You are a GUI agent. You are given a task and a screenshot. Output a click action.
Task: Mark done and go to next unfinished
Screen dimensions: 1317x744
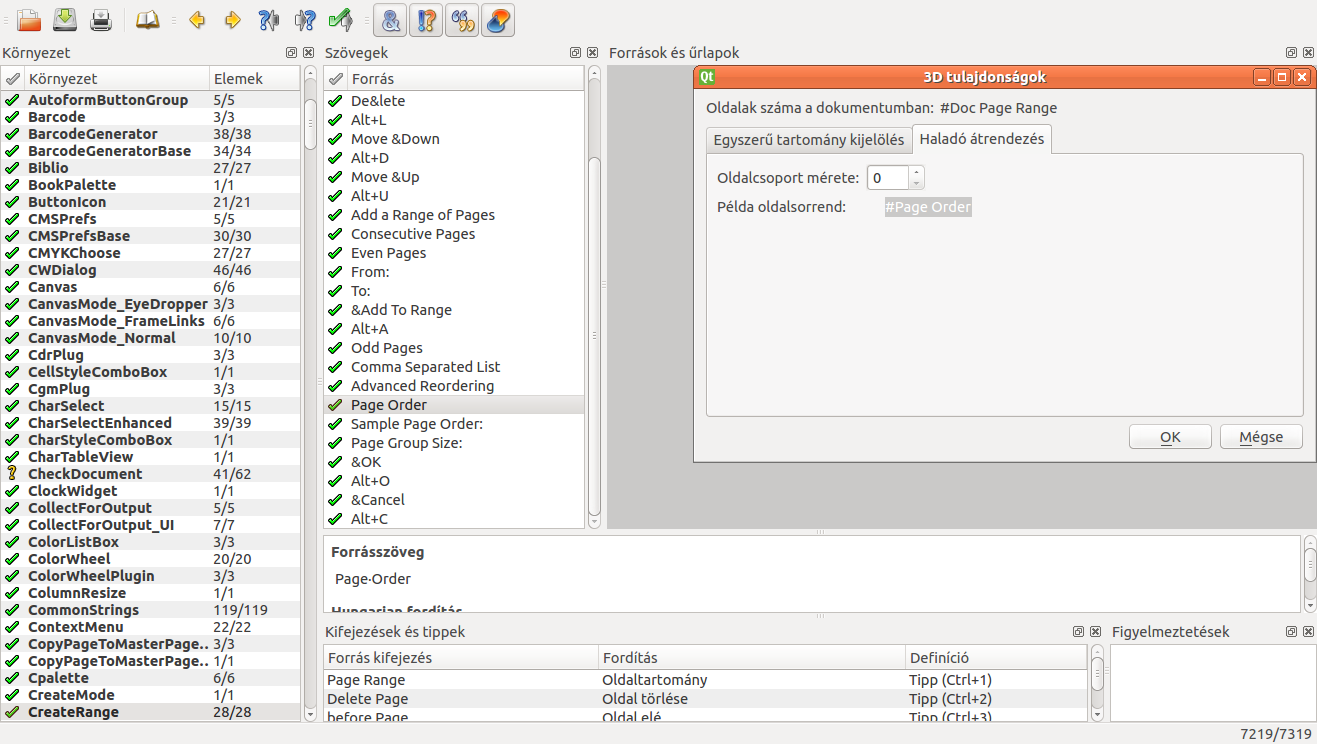(340, 19)
